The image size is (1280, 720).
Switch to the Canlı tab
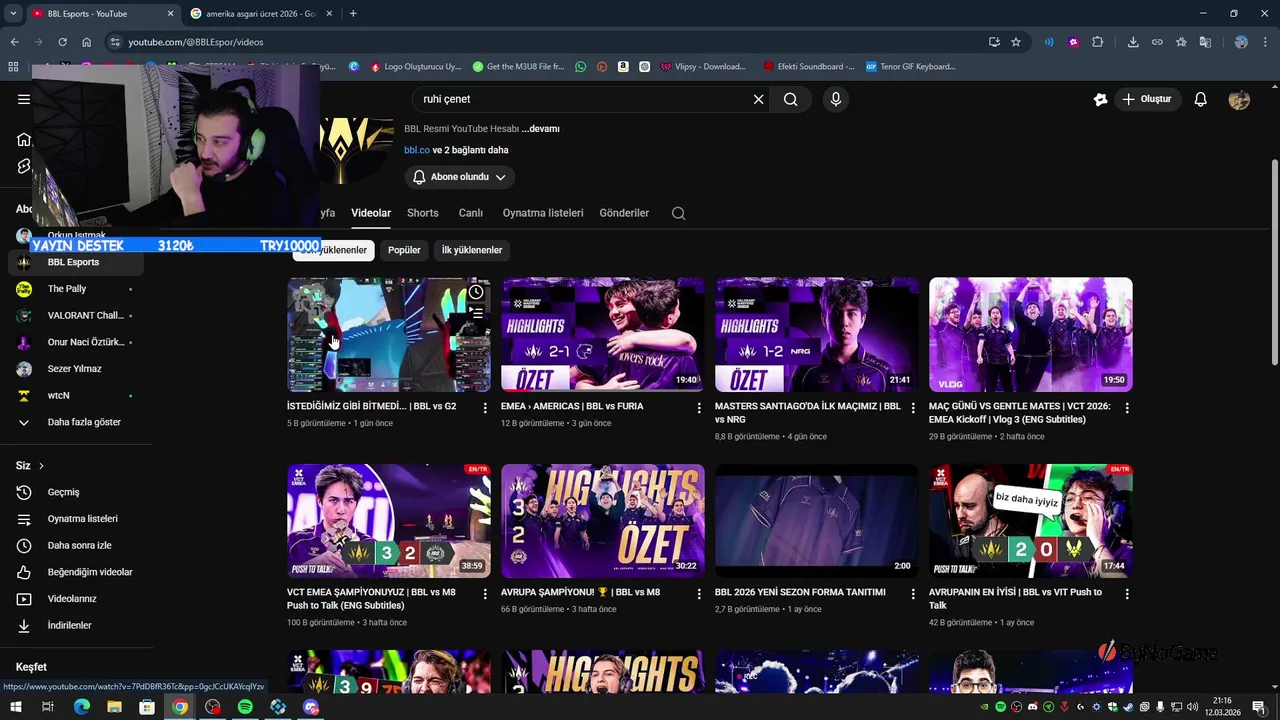[471, 213]
